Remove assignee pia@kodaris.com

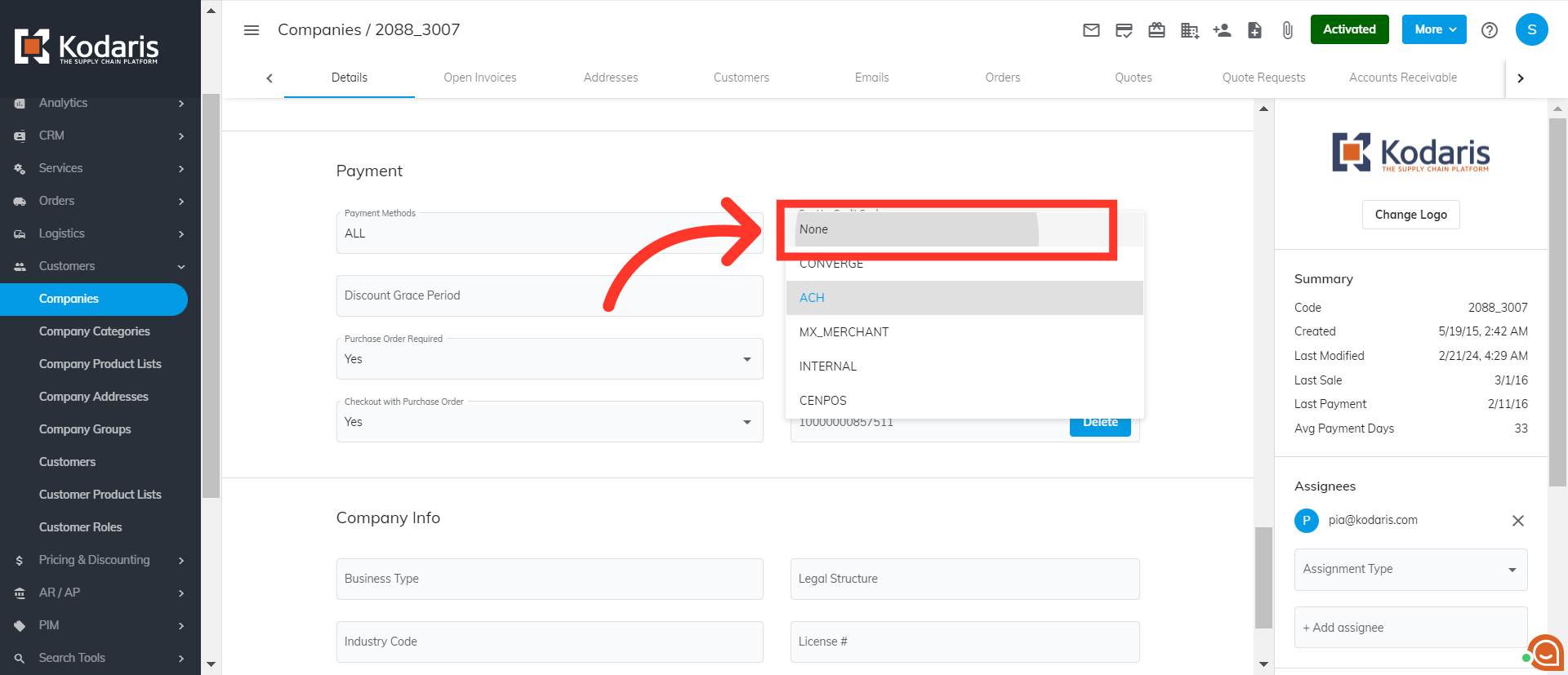coord(1517,521)
